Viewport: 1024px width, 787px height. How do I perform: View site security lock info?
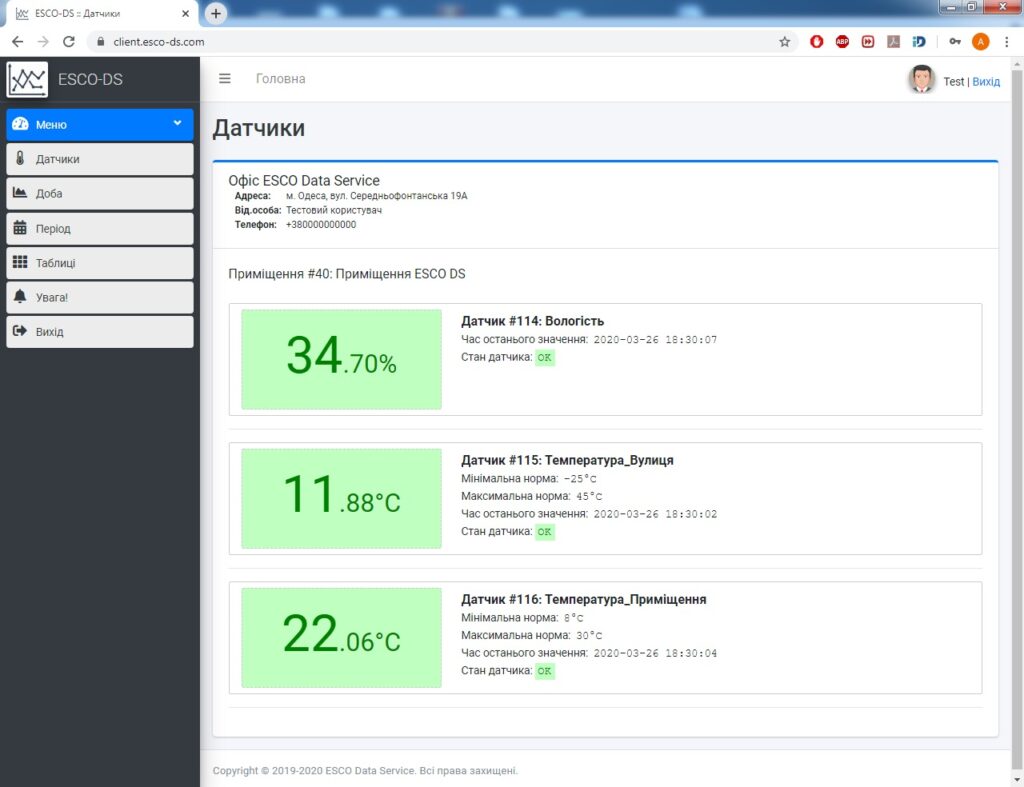tap(100, 42)
